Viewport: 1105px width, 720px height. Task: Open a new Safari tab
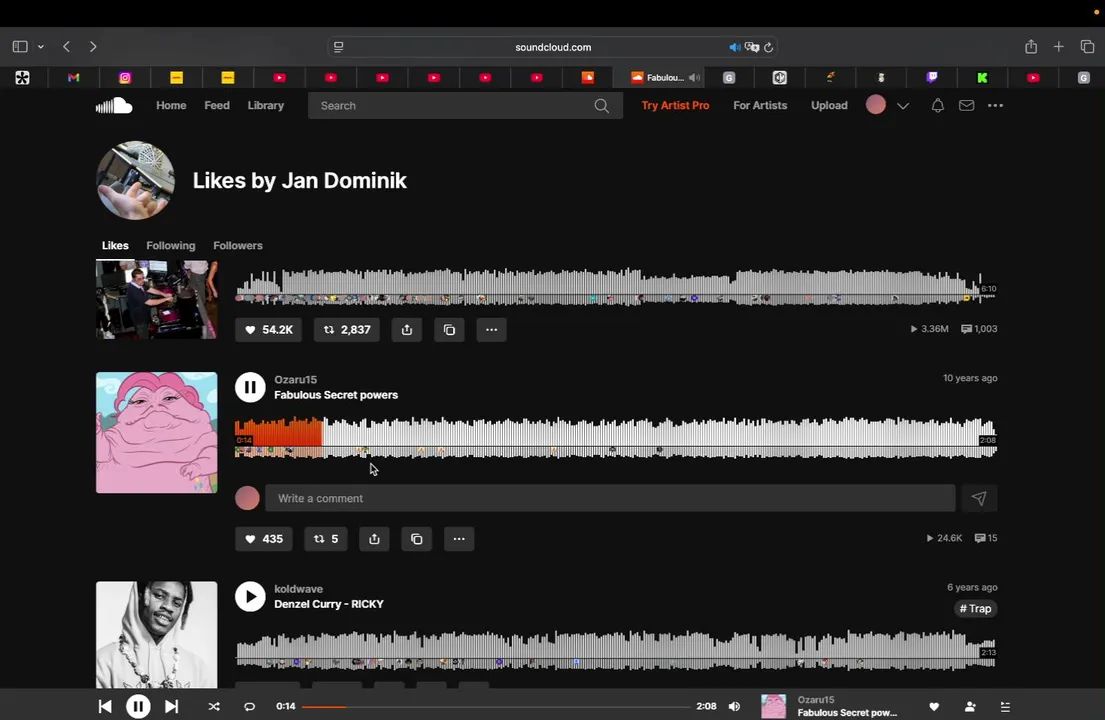pyautogui.click(x=1058, y=46)
